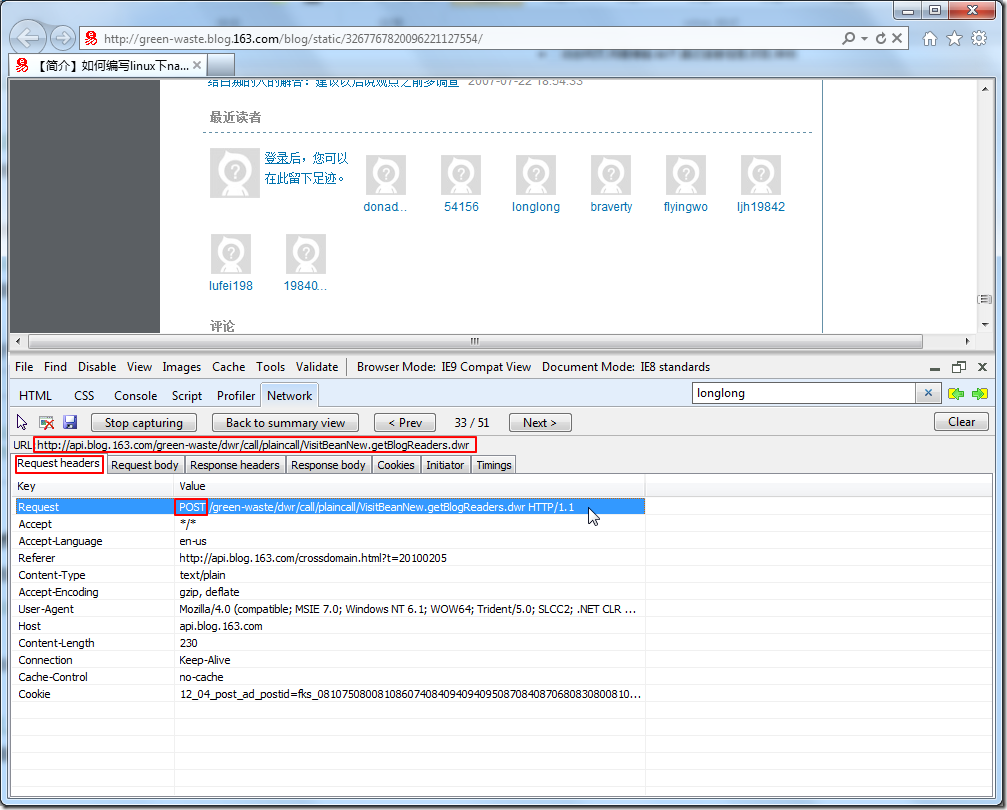Image resolution: width=1007 pixels, height=810 pixels.
Task: Stop loading with the address bar X icon
Action: click(x=897, y=38)
